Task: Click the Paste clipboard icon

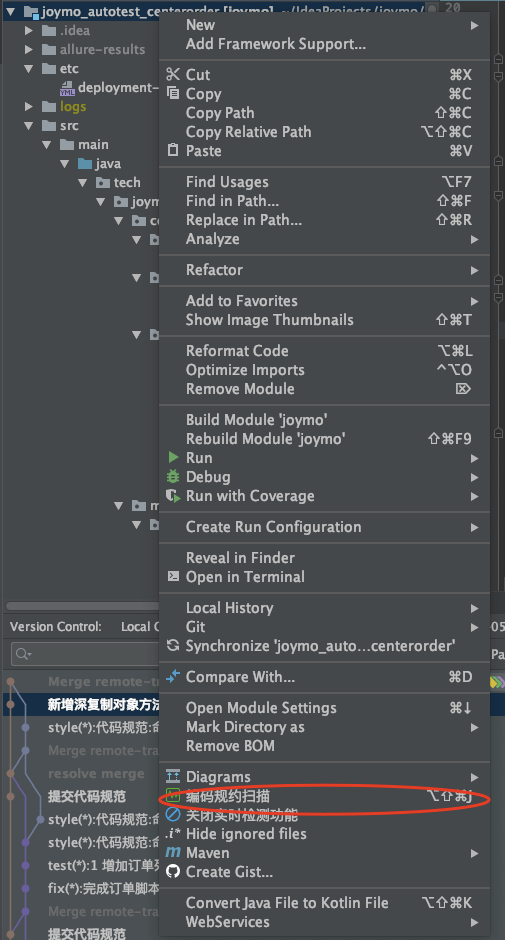Action: tap(173, 150)
